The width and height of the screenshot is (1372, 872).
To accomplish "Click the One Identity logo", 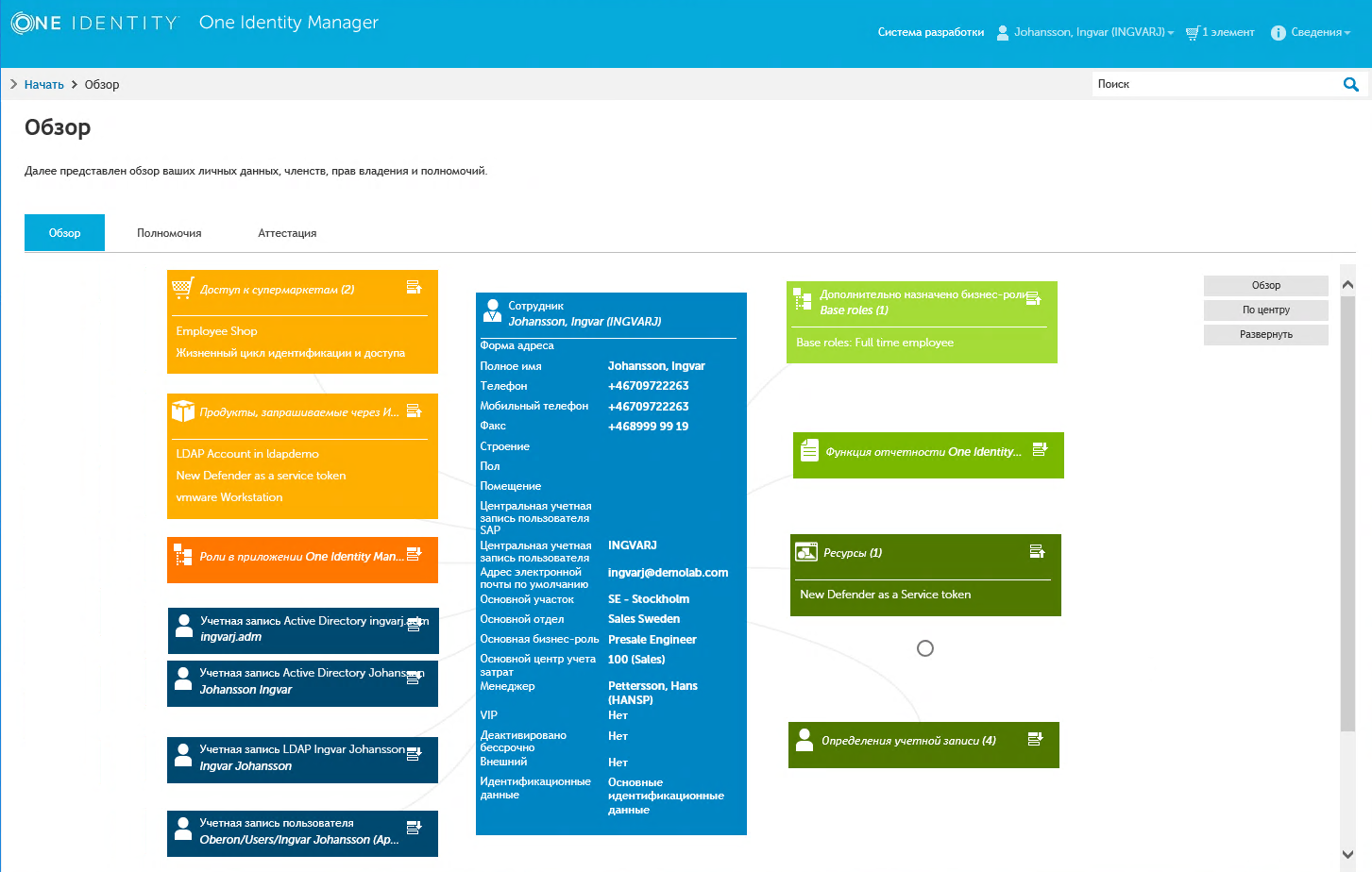I will pyautogui.click(x=94, y=24).
